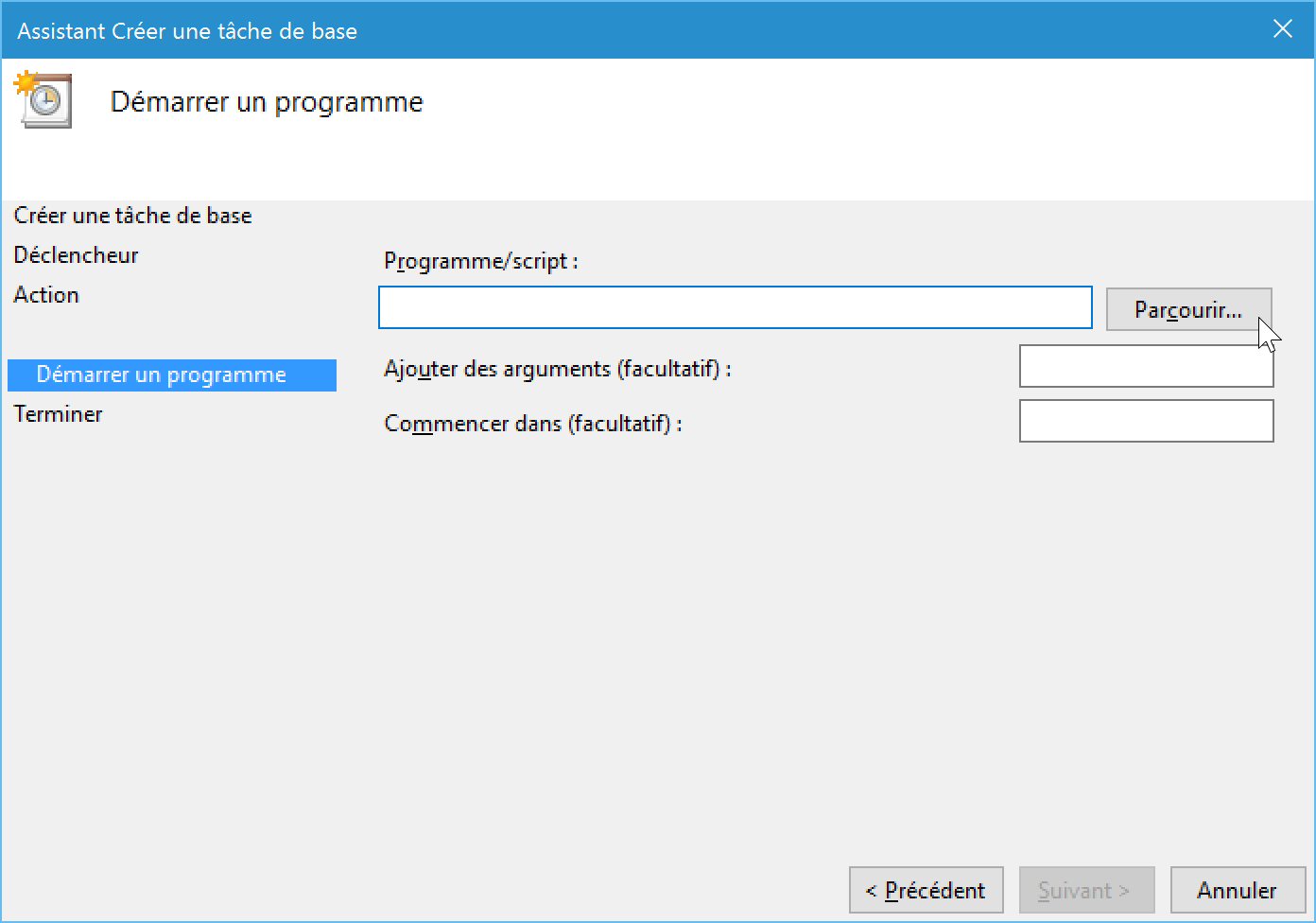
Task: Go back with the Précédent button
Action: point(926,890)
